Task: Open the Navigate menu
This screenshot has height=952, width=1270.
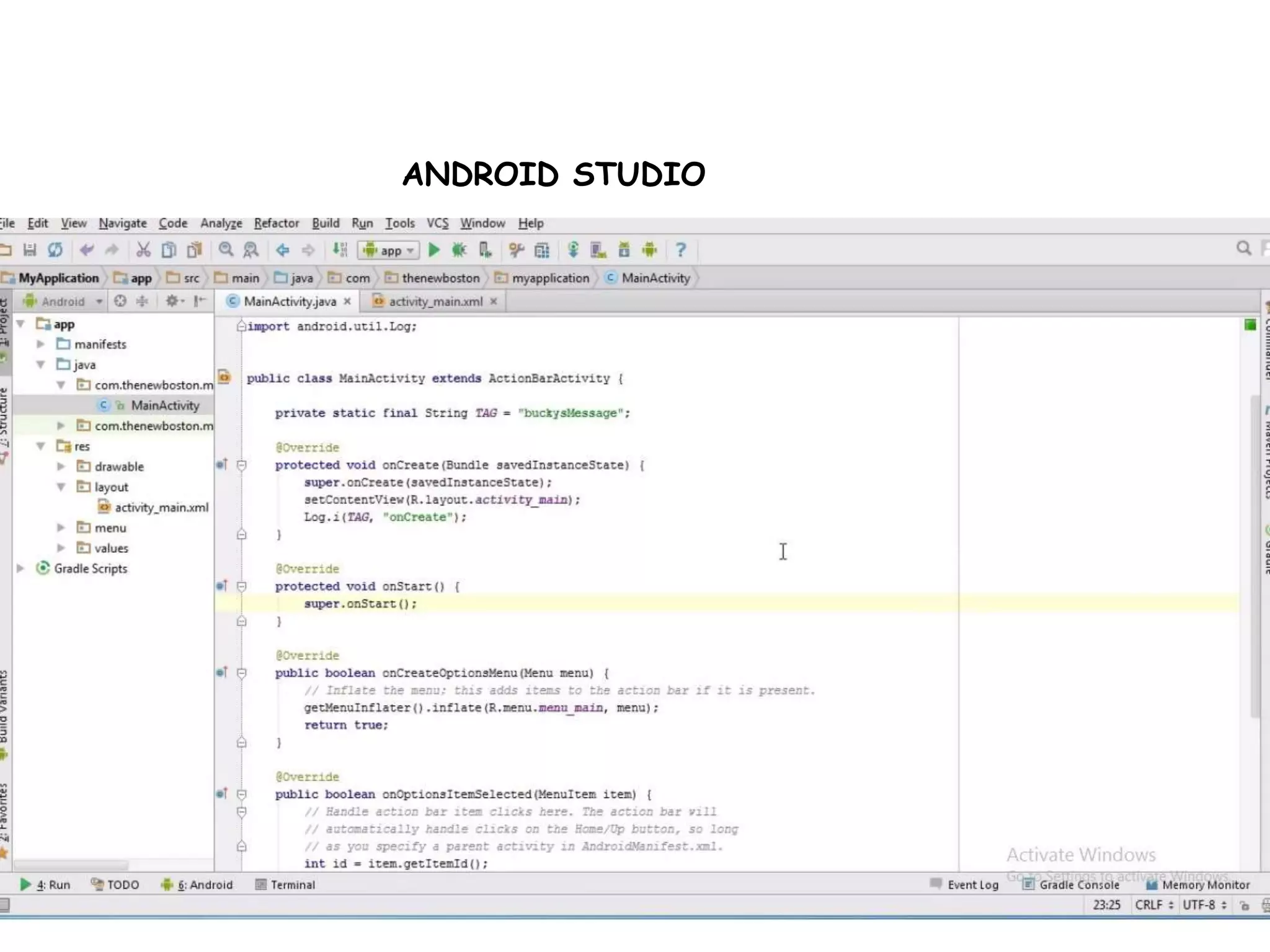Action: click(123, 223)
